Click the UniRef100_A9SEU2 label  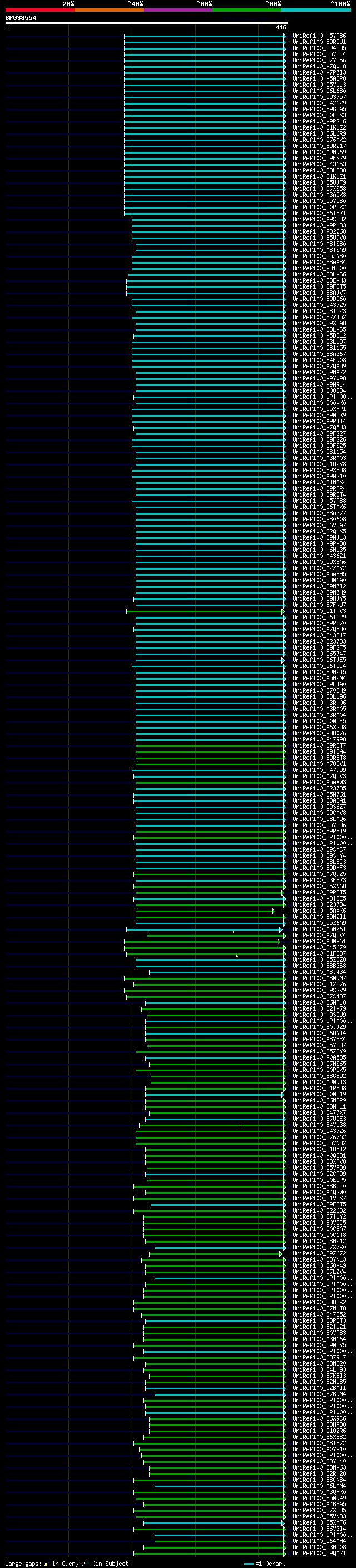pos(319,220)
